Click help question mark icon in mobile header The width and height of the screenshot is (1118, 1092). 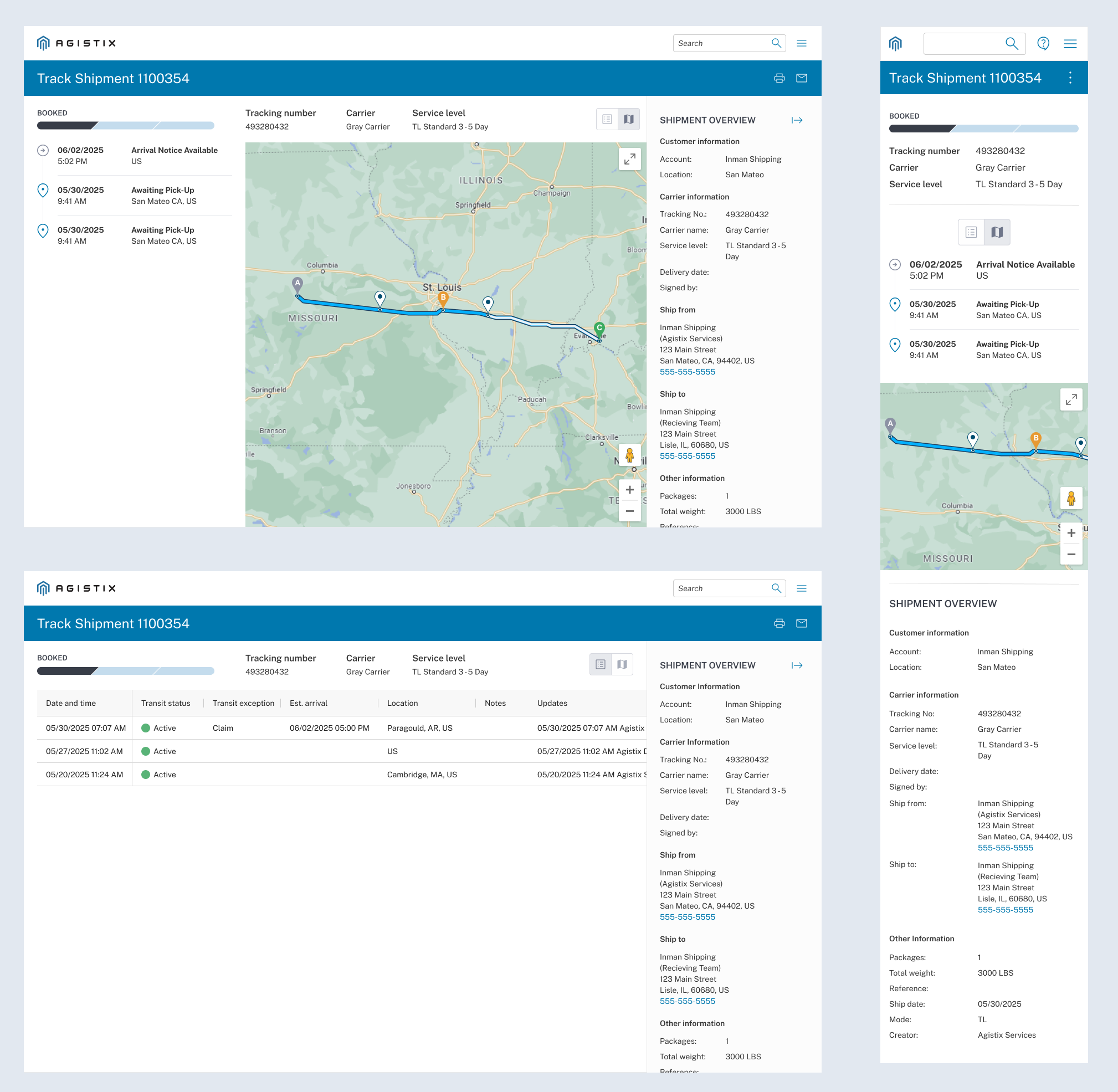(1043, 44)
